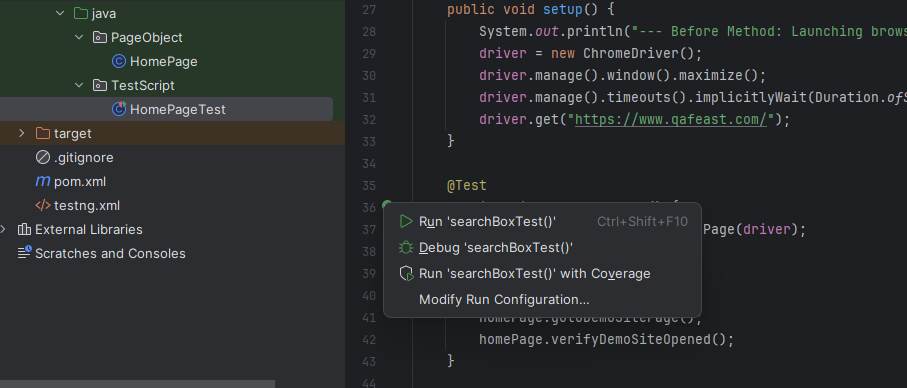
Task: Click the homePage.verifyDemoSiteOpened() line
Action: pos(606,339)
